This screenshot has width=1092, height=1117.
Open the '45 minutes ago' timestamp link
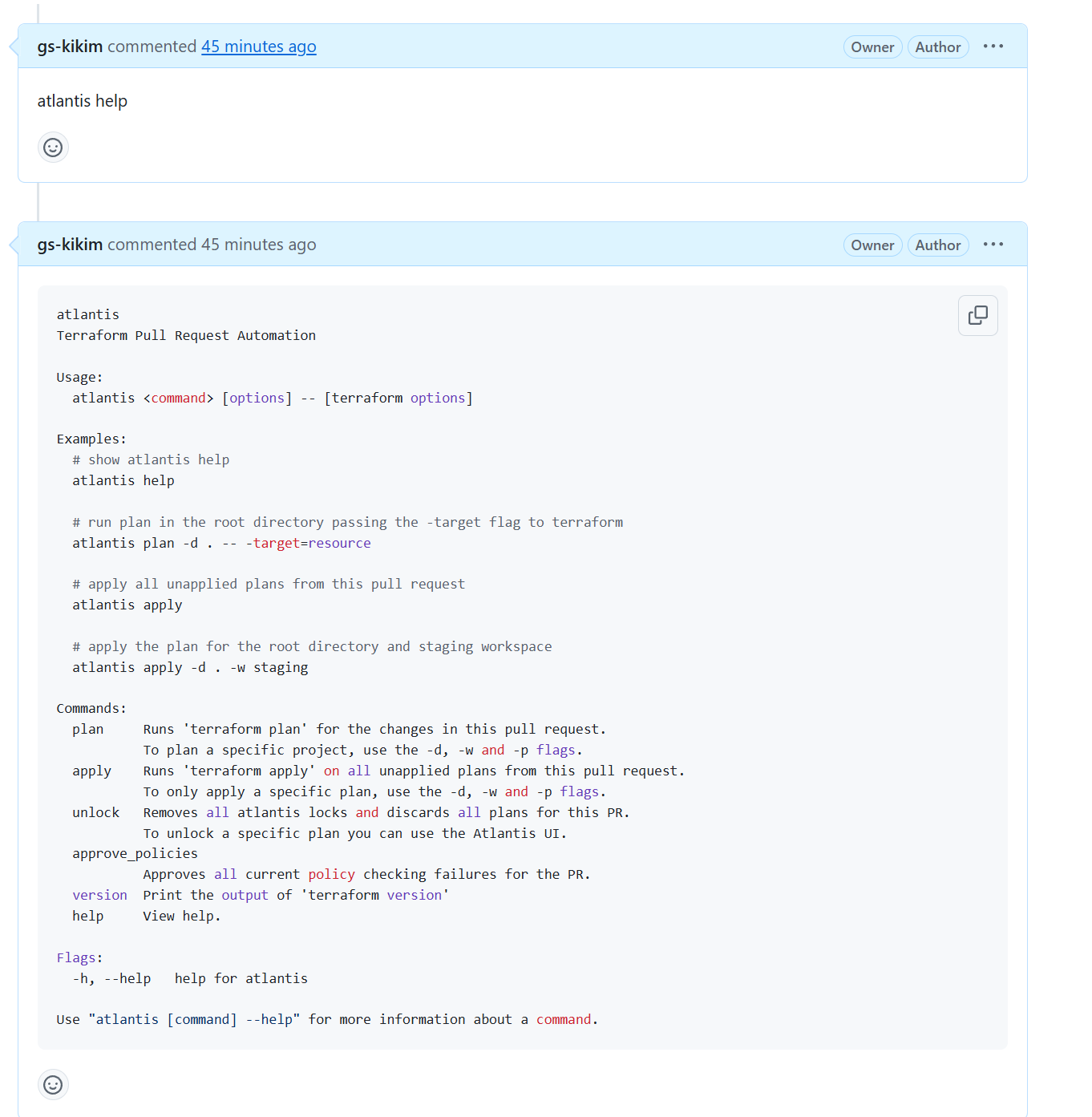(x=258, y=47)
